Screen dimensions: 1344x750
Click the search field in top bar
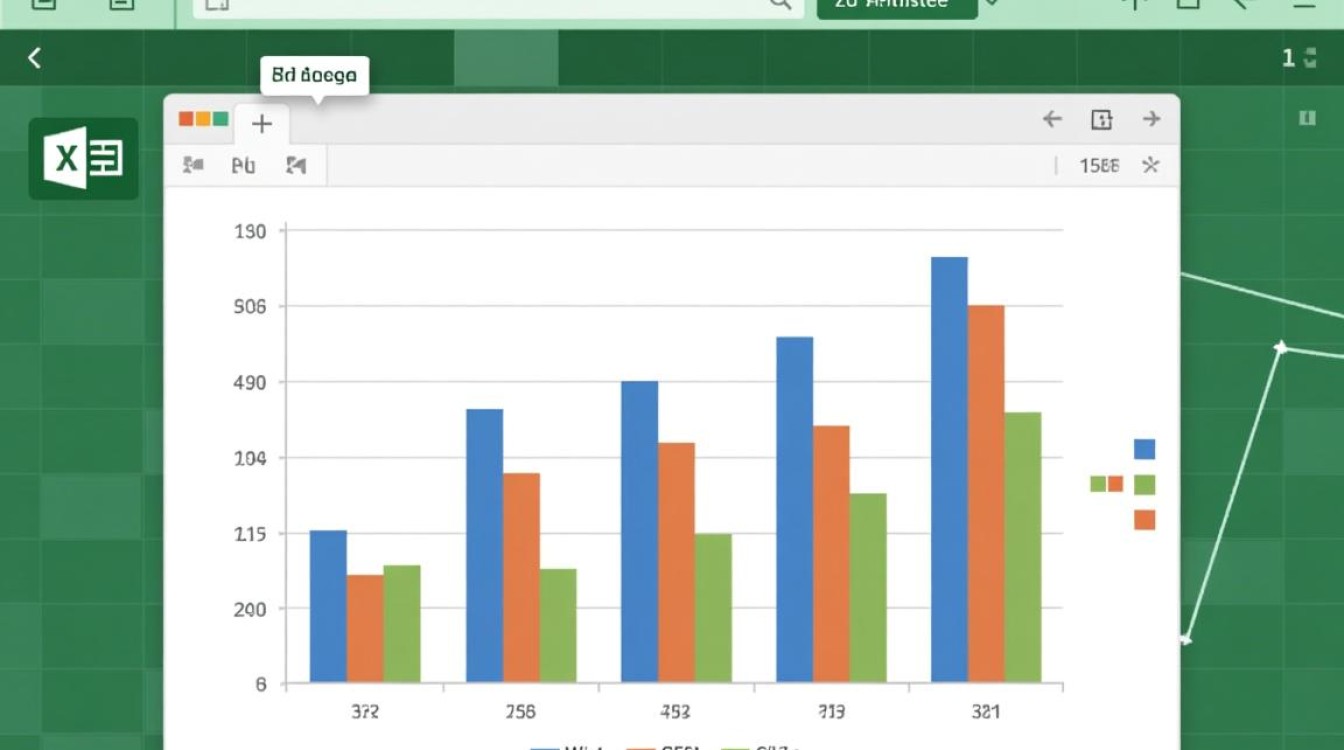498,5
